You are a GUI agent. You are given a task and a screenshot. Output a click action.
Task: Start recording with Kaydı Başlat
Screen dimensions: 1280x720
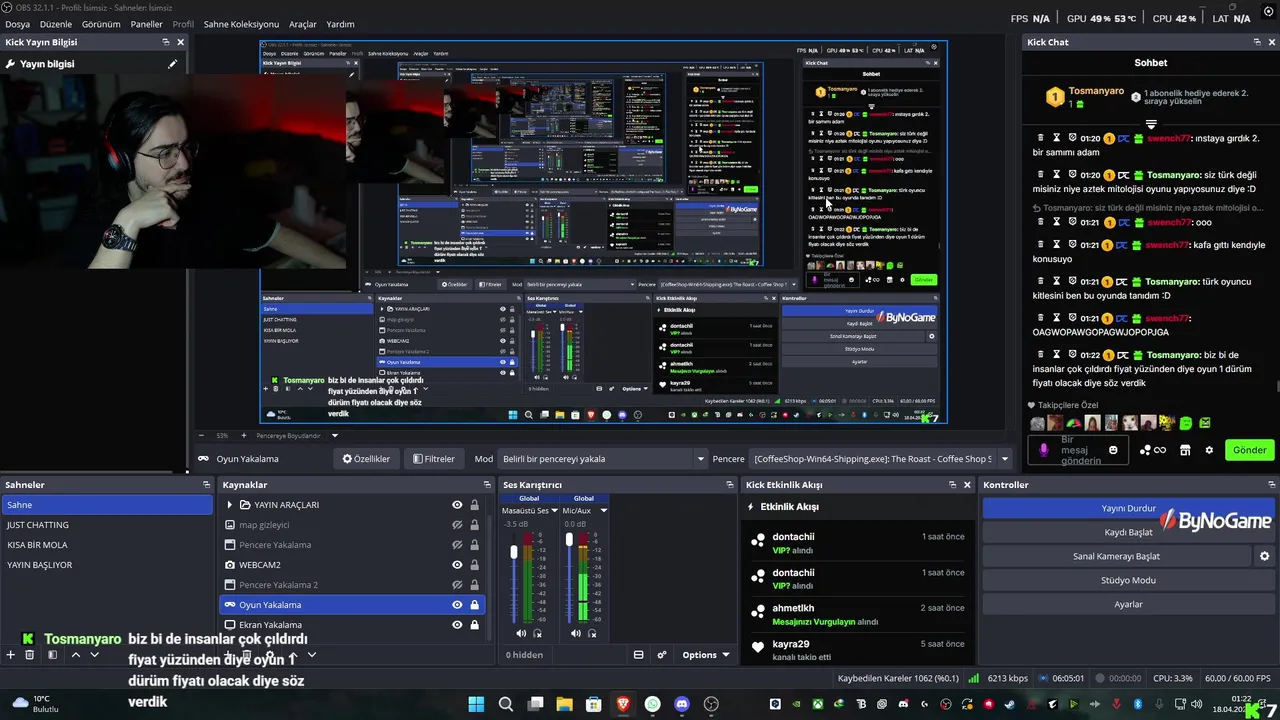pos(1128,532)
